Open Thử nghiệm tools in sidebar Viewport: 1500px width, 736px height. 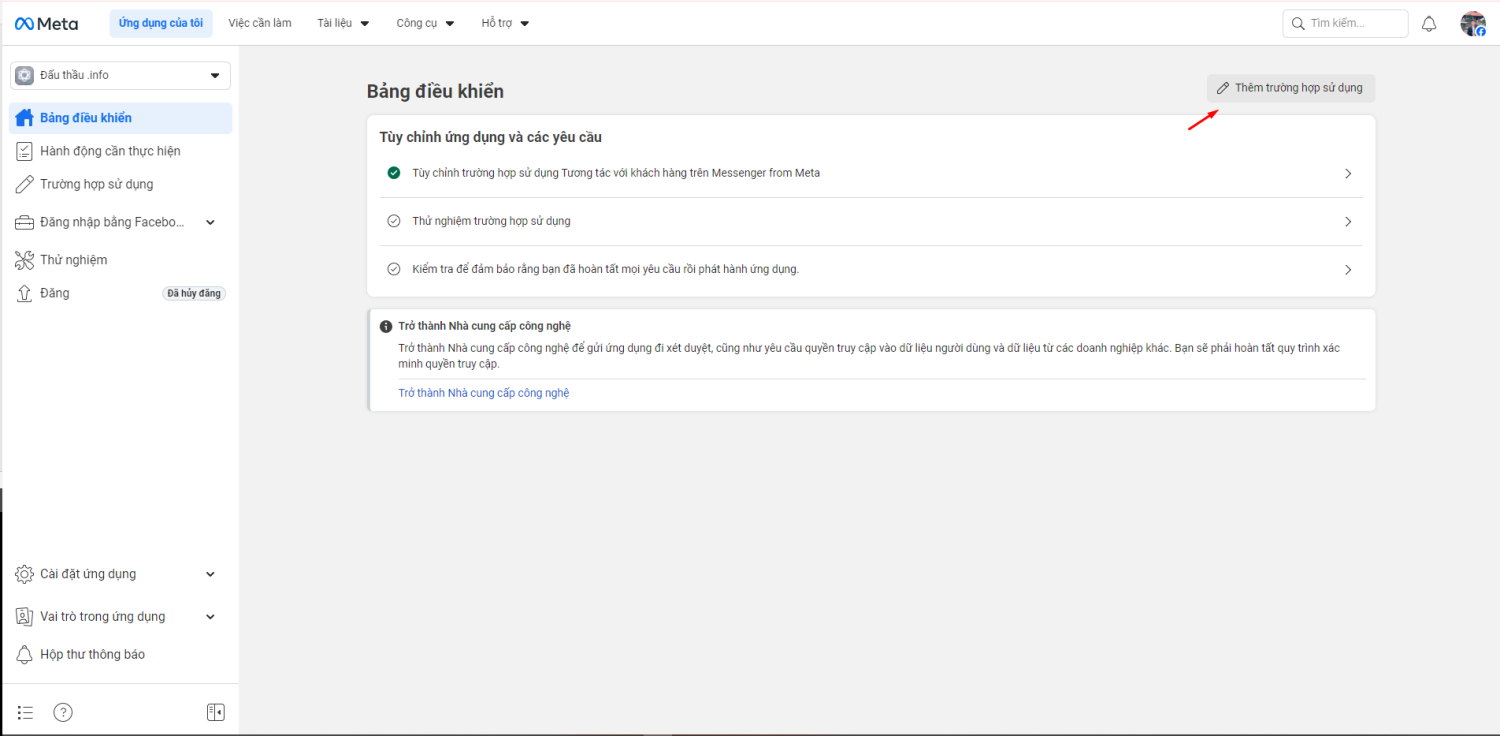[x=73, y=260]
